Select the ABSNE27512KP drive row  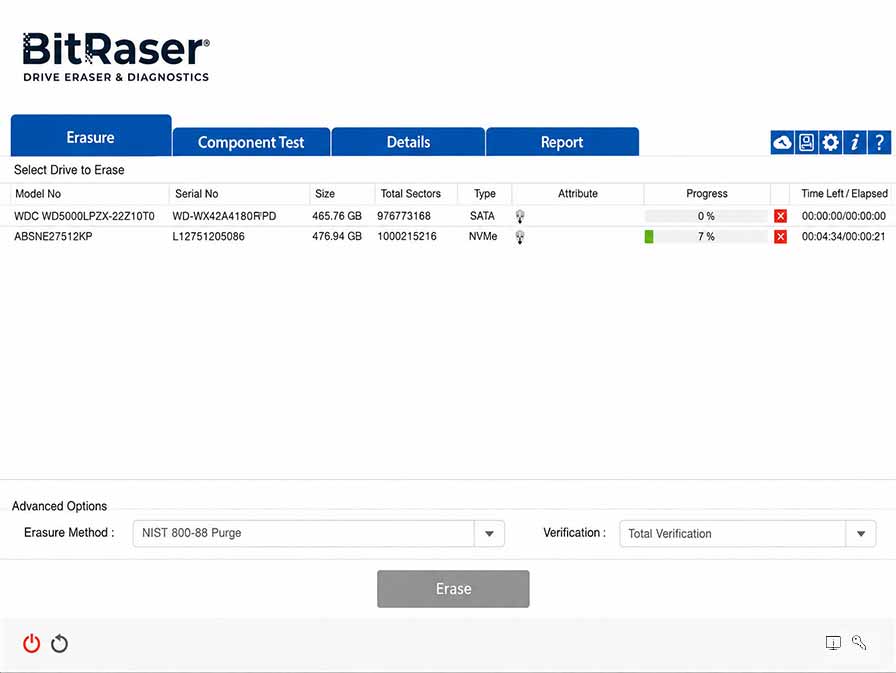pos(448,237)
